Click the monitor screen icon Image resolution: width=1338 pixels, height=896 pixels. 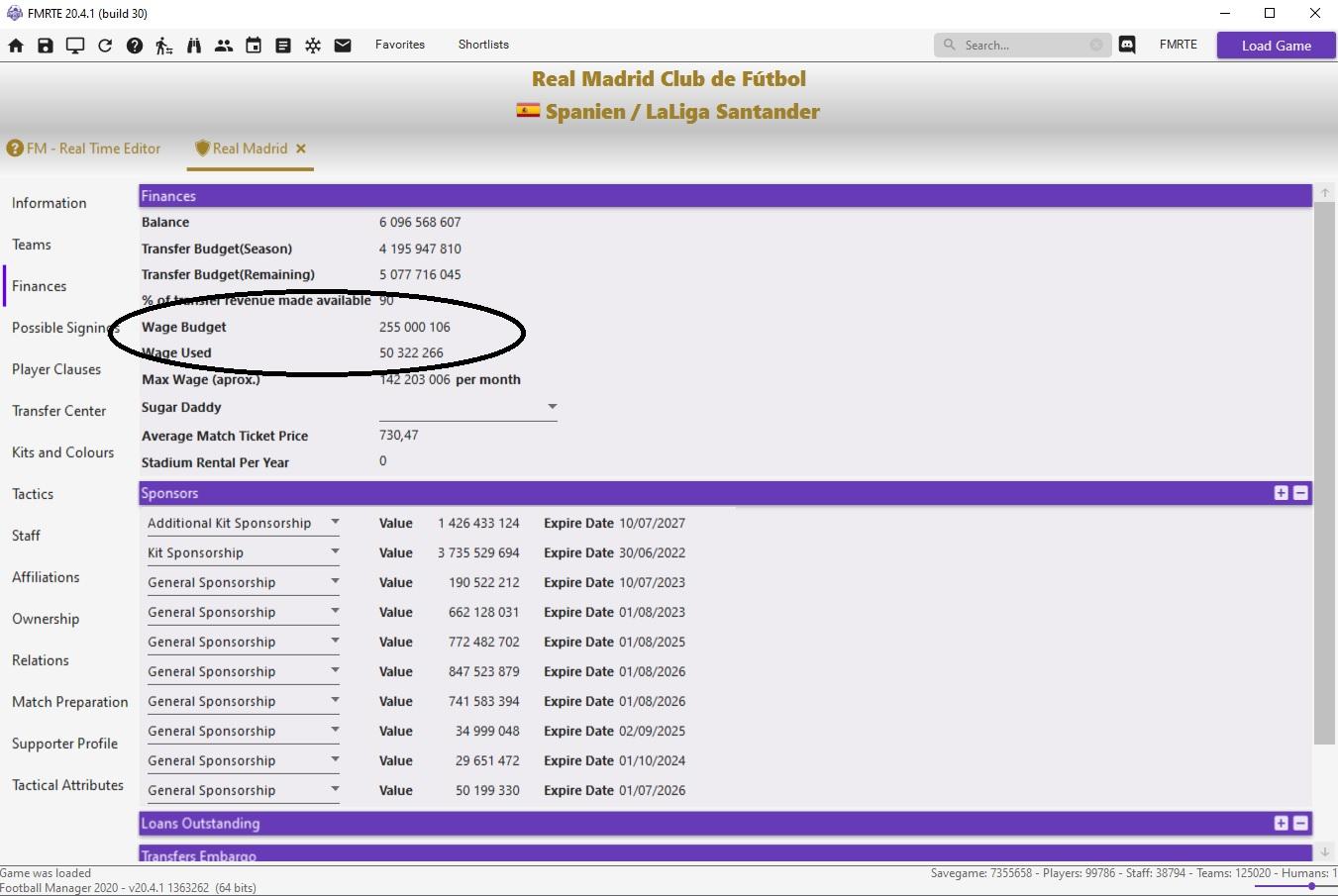pos(75,46)
